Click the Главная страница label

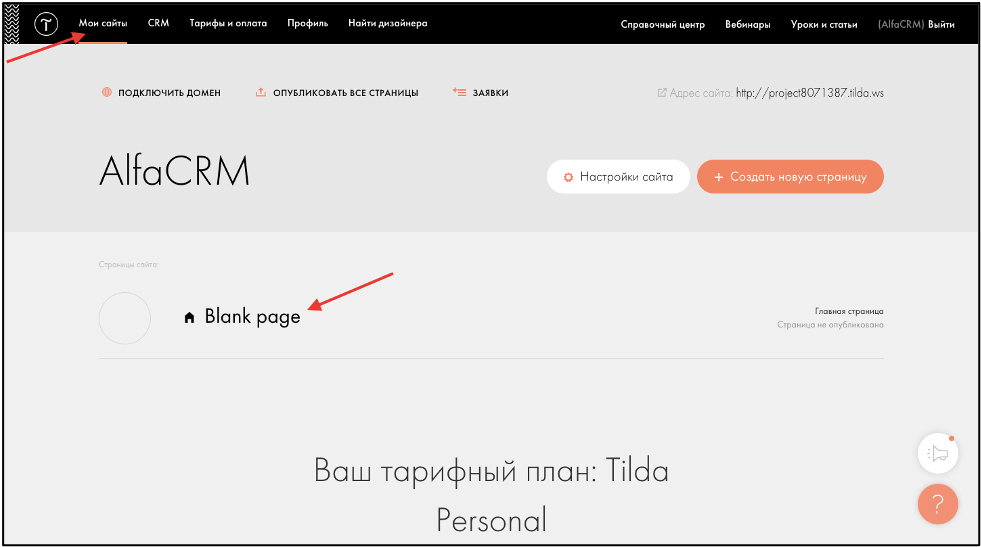[849, 311]
